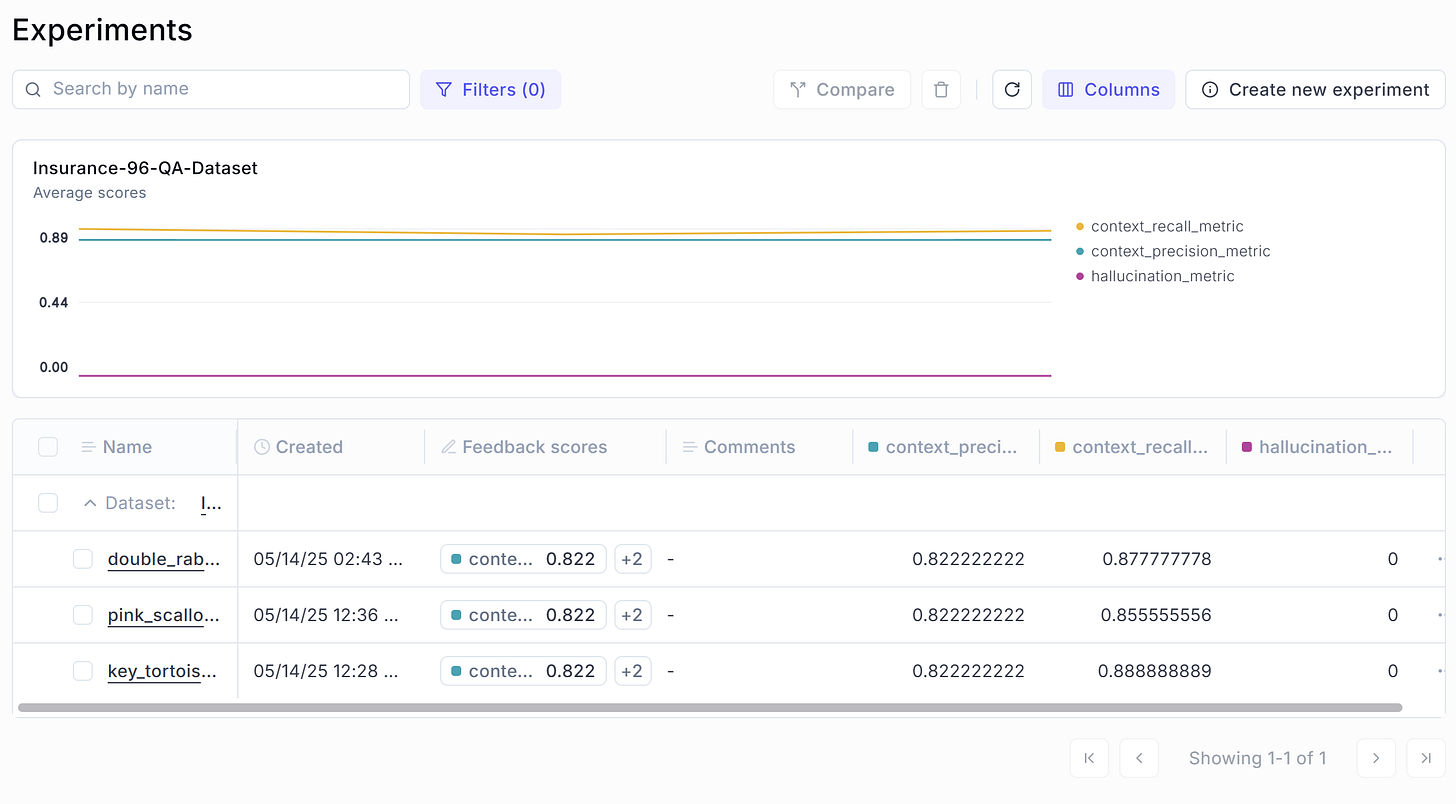Click the Search by name field
The width and height of the screenshot is (1456, 804).
tap(211, 89)
